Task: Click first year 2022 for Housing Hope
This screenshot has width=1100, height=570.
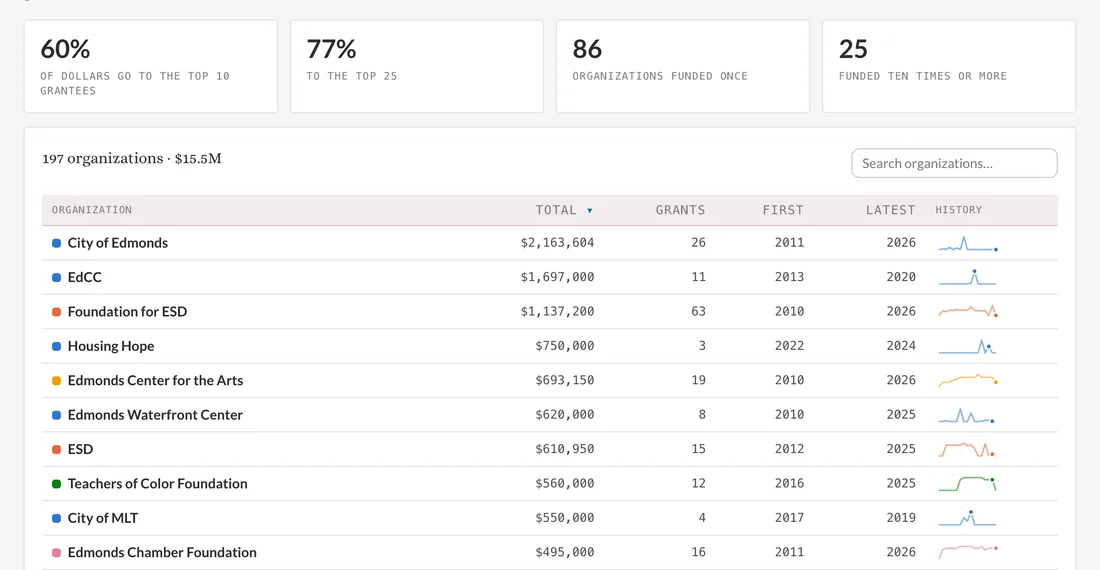Action: pyautogui.click(x=789, y=346)
